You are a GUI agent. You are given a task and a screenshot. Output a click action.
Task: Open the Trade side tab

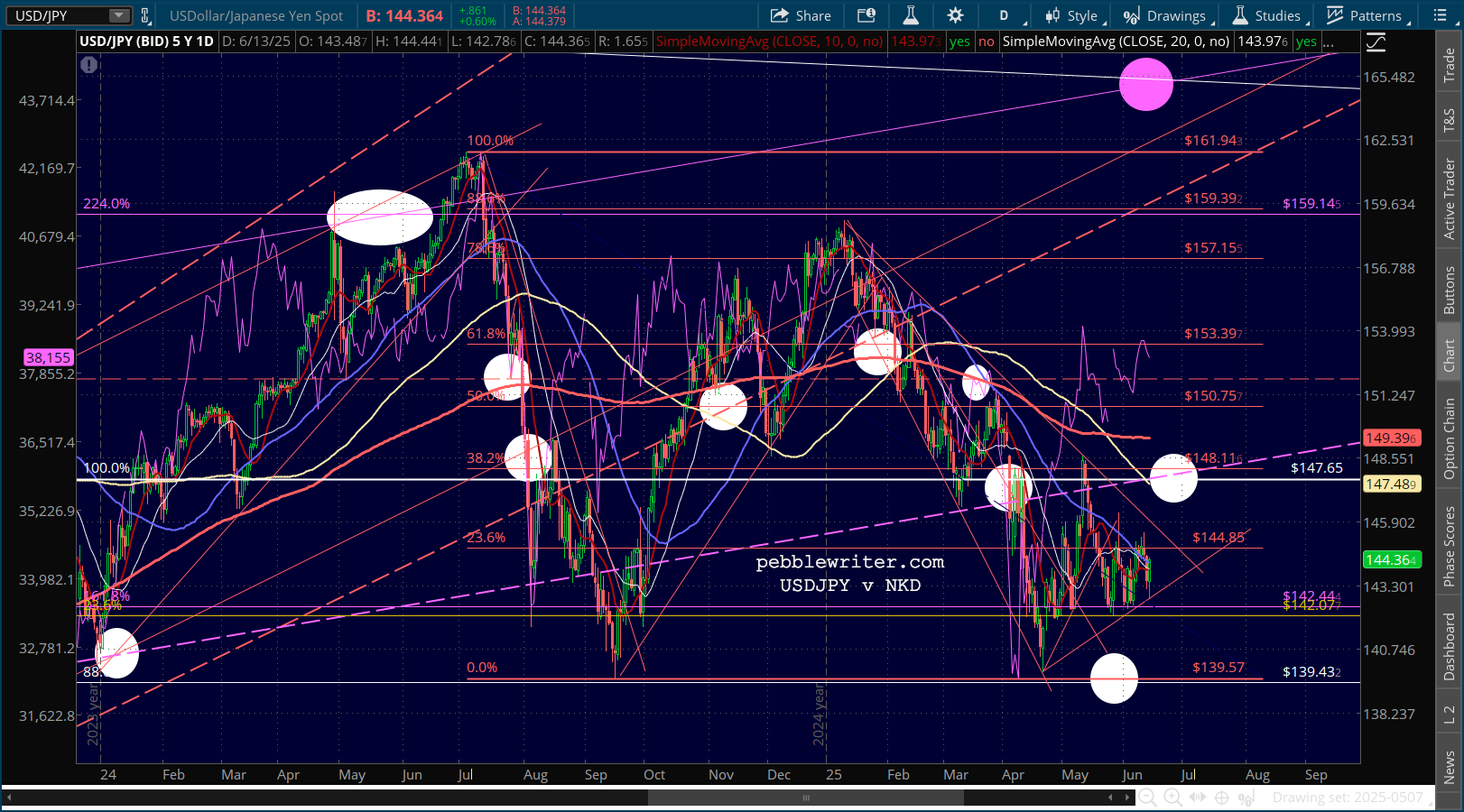(x=1450, y=65)
